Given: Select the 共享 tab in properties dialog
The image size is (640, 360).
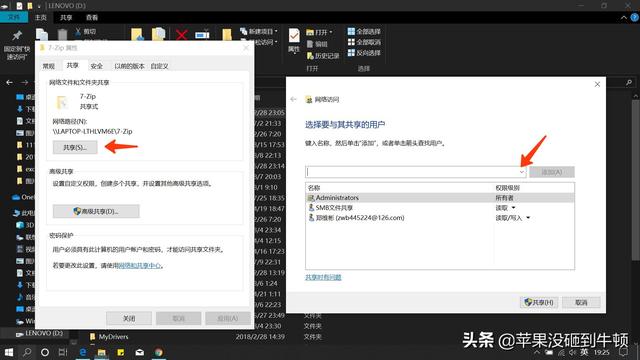Looking at the screenshot, I should (x=73, y=65).
